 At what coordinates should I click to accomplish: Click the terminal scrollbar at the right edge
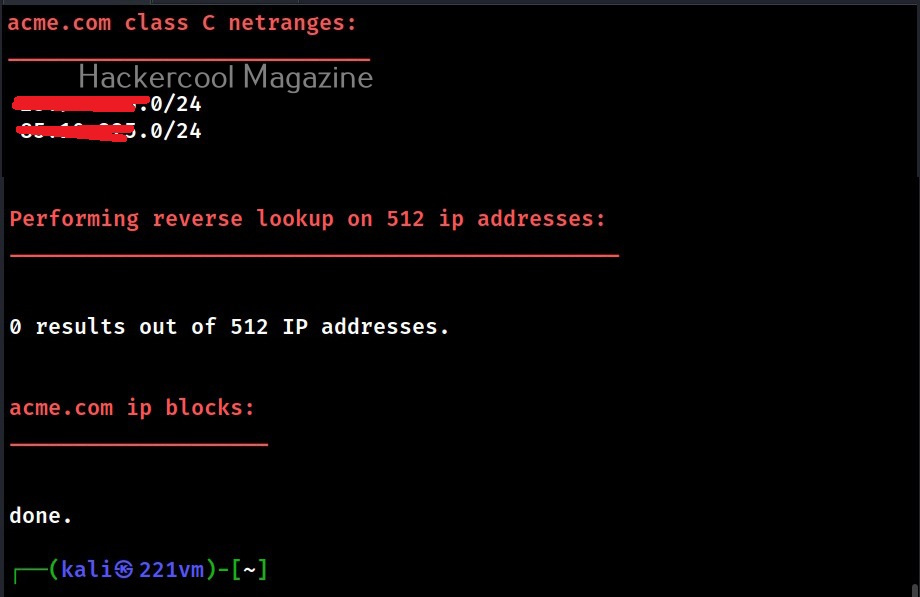click(916, 589)
